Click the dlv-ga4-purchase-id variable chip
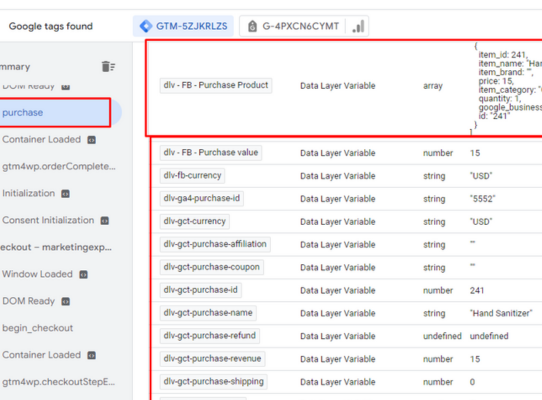The image size is (542, 400). pyautogui.click(x=202, y=198)
